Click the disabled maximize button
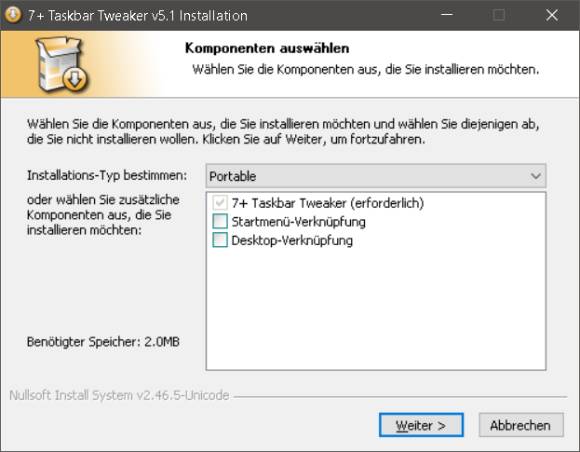 click(x=499, y=15)
